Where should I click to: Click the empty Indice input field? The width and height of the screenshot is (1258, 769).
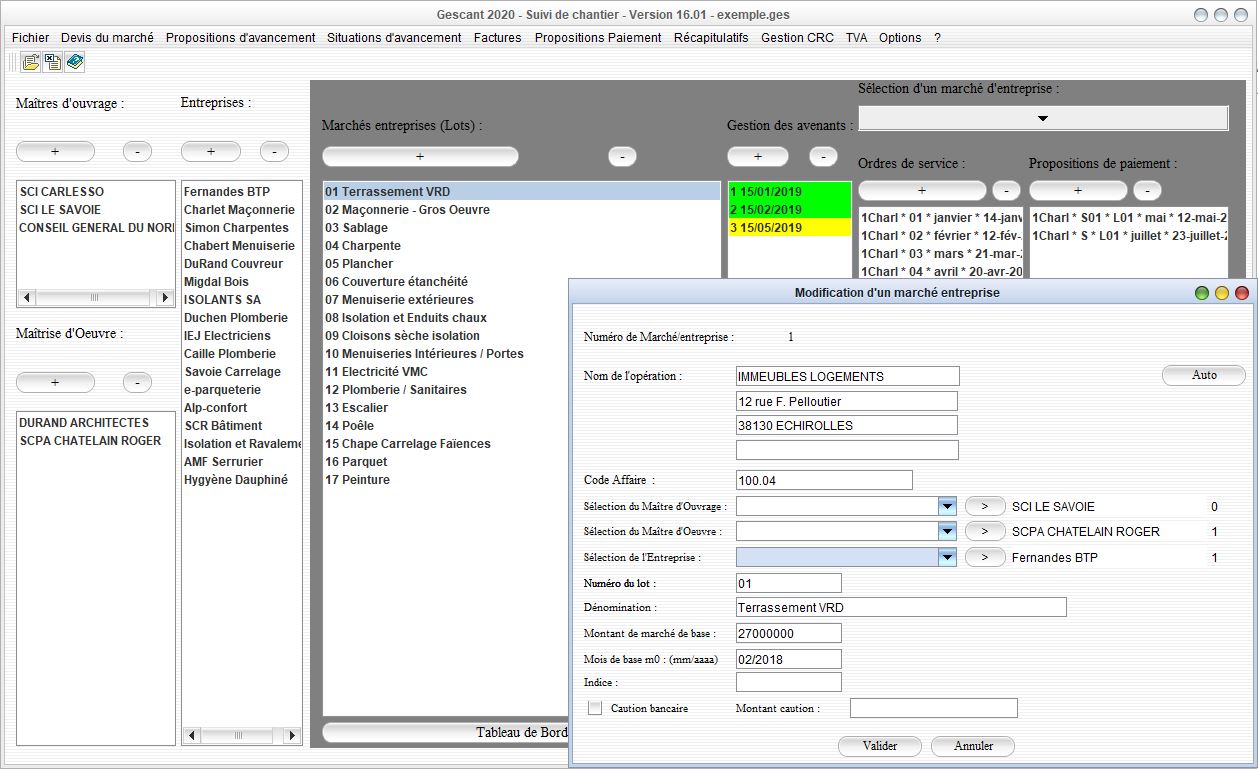click(789, 682)
